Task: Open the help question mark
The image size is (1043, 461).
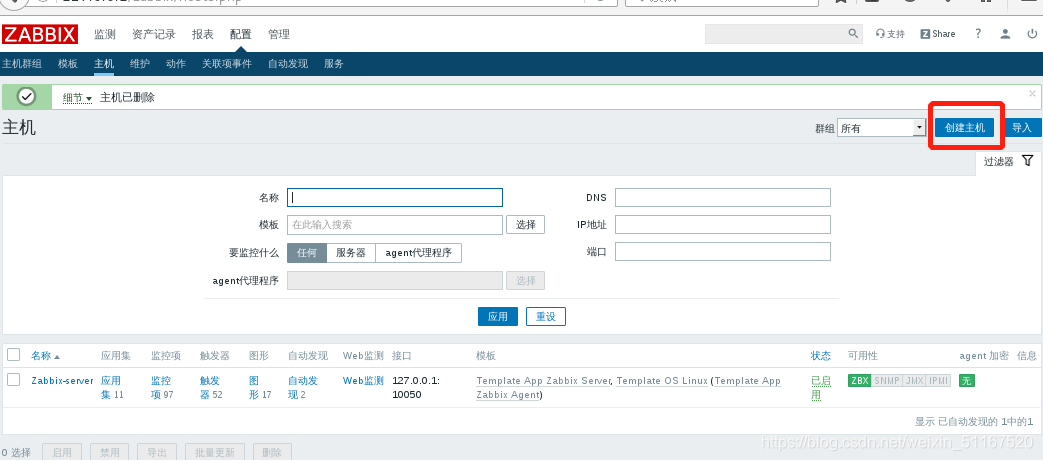Action: (x=978, y=33)
